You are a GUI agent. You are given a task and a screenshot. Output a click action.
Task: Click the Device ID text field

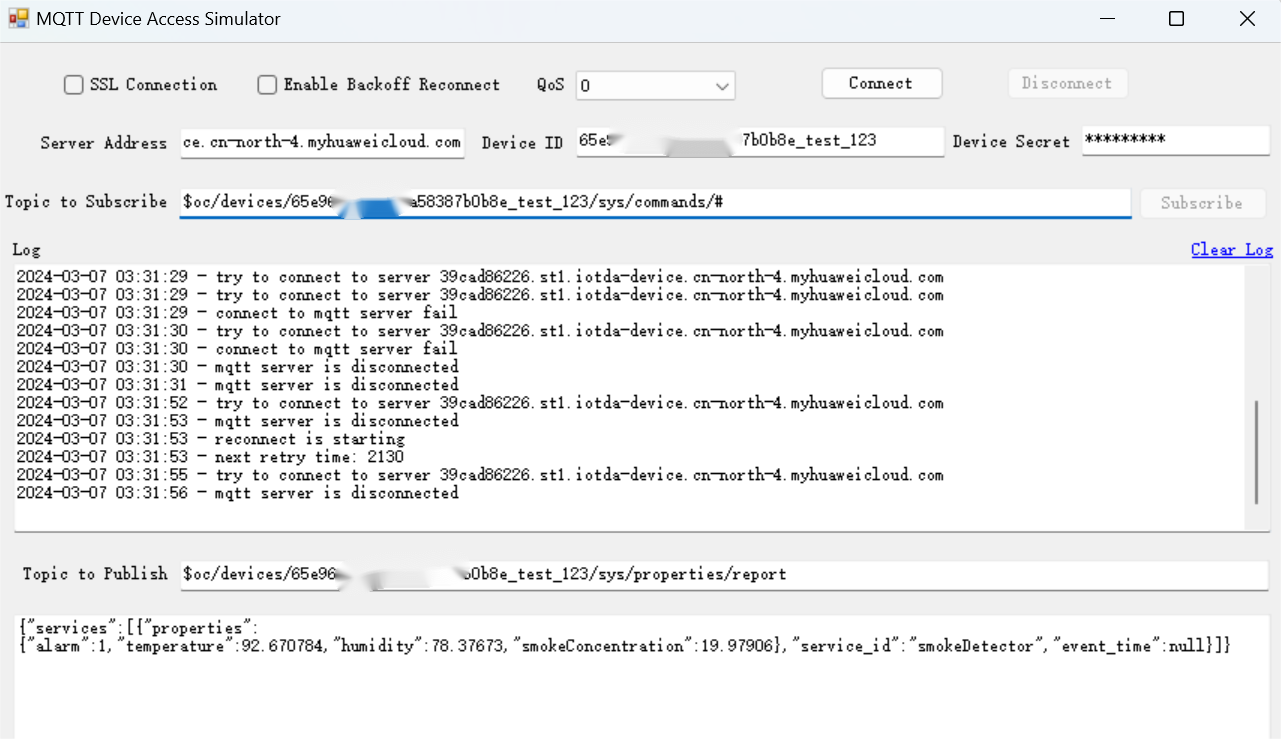760,142
